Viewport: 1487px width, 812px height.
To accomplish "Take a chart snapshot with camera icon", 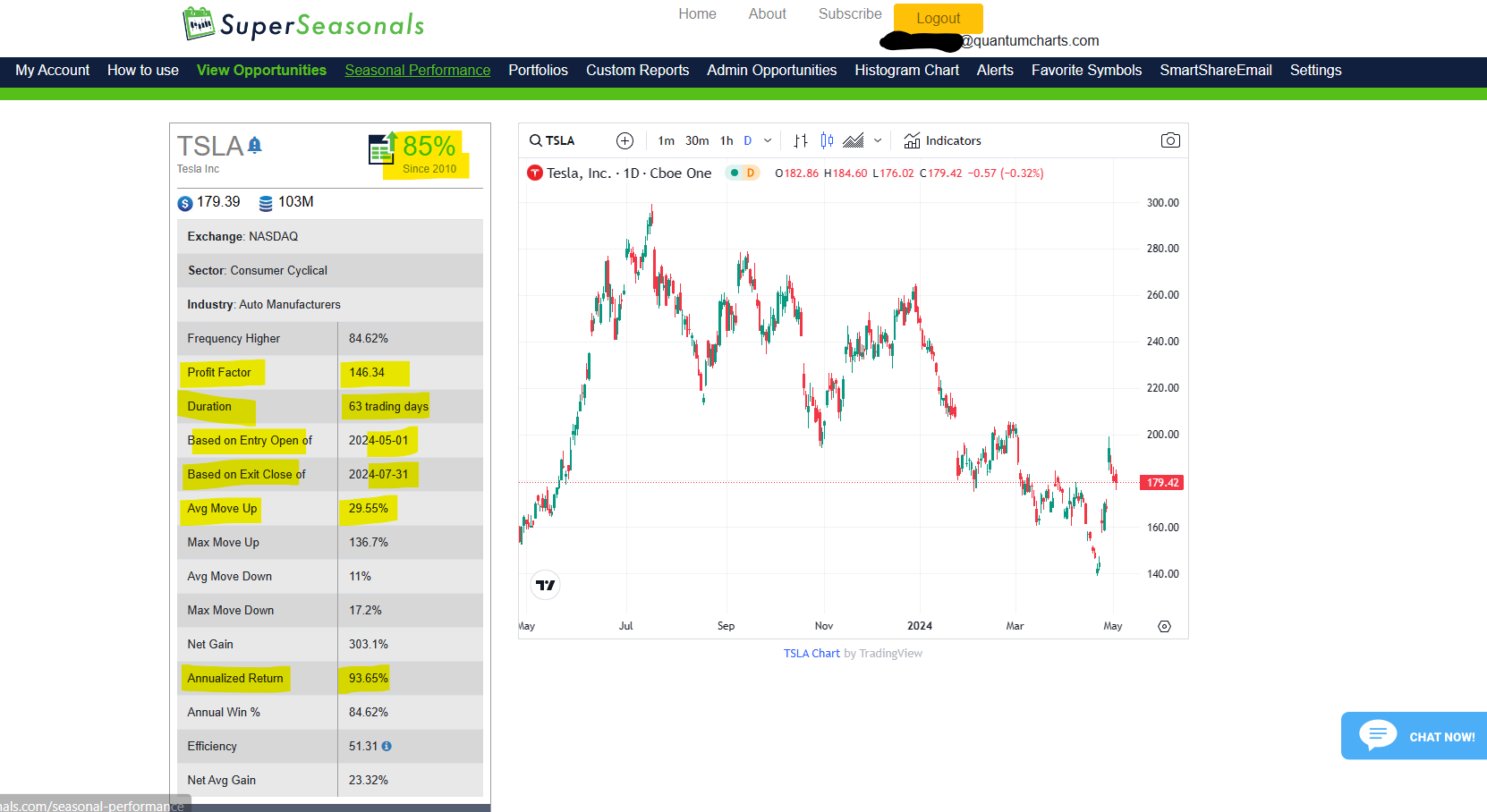I will [x=1170, y=140].
